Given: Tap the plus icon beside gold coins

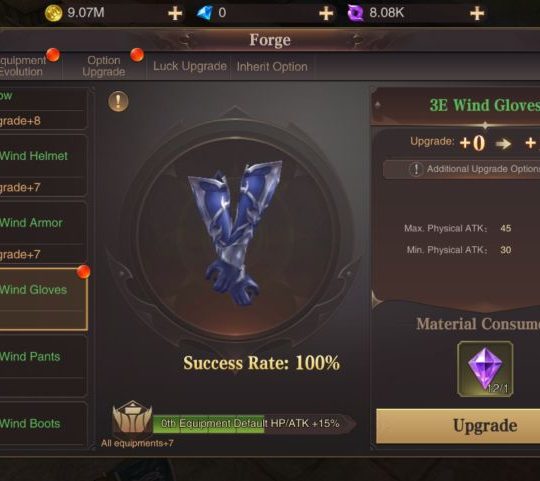Looking at the screenshot, I should coord(175,13).
